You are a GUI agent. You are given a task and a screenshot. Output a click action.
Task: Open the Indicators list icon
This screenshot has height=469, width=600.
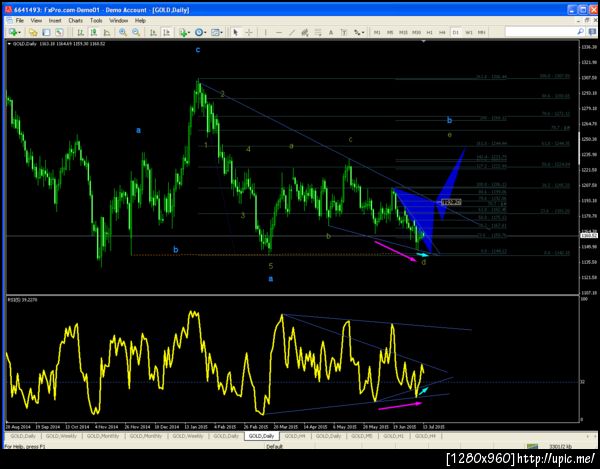pos(183,33)
